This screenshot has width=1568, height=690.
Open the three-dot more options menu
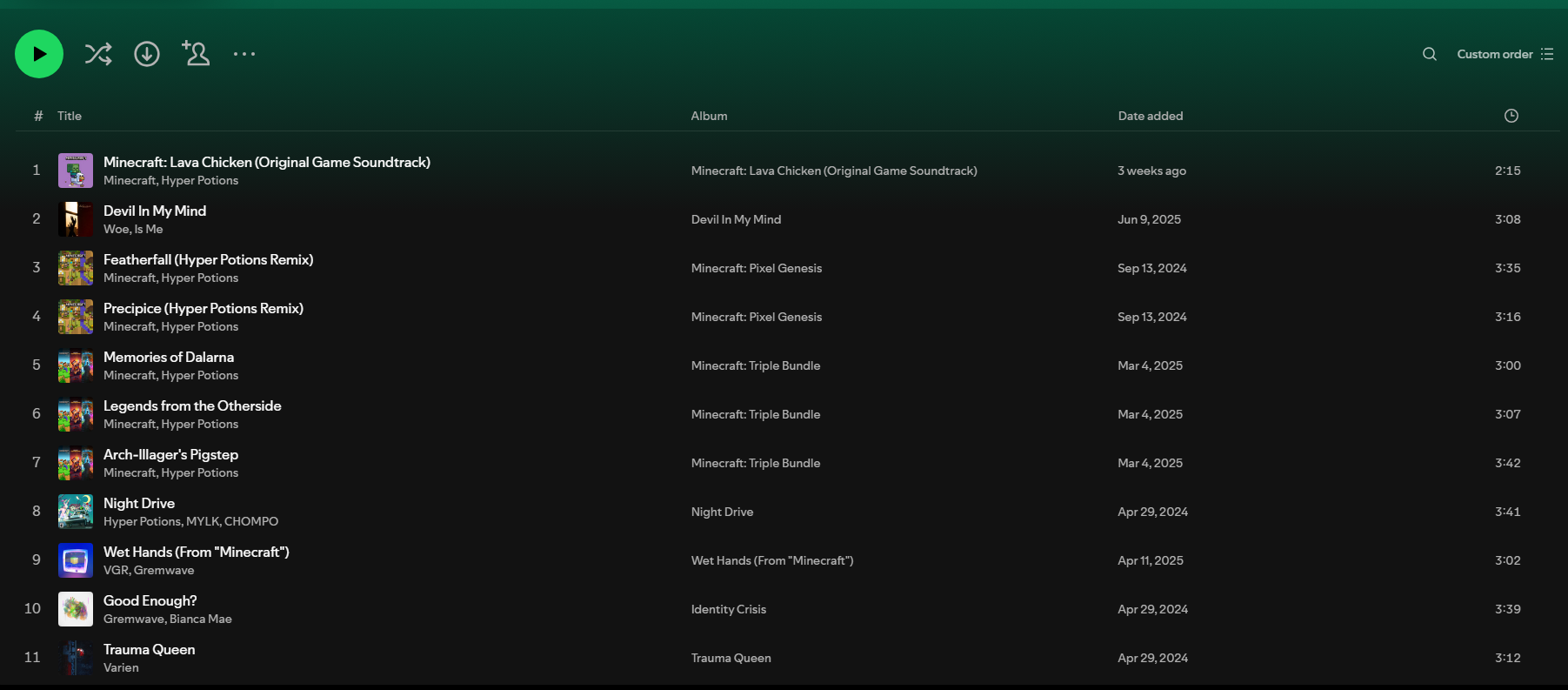pyautogui.click(x=244, y=54)
